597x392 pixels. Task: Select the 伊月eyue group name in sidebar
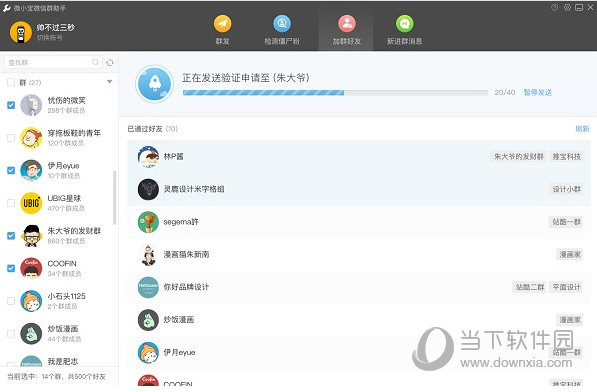point(63,166)
